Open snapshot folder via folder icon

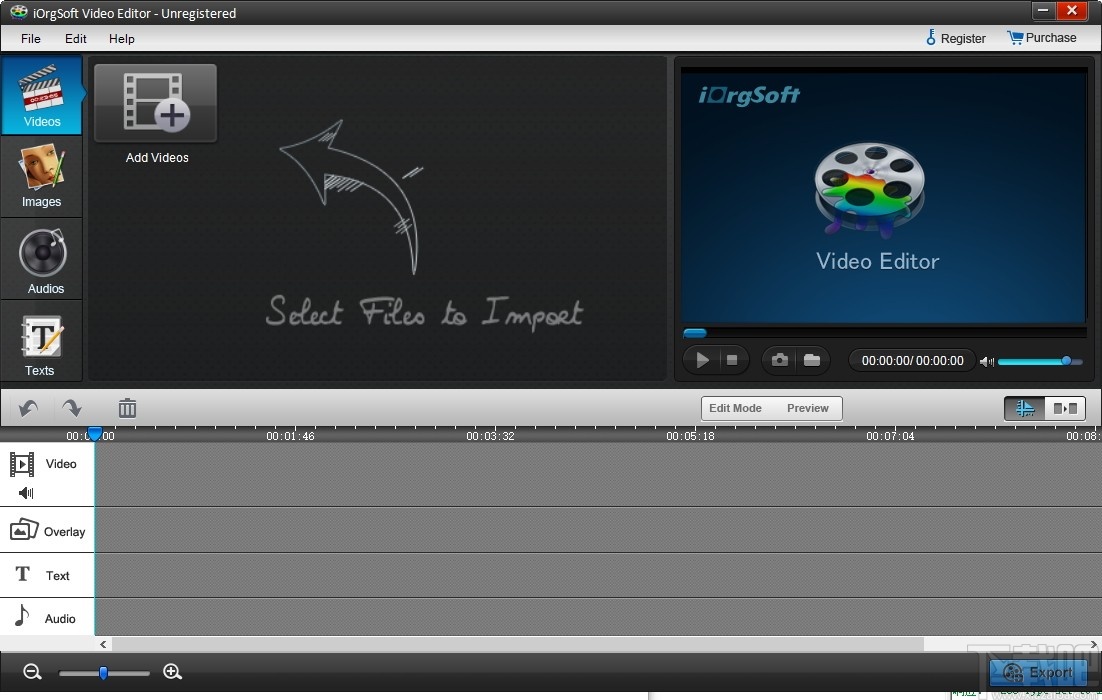pyautogui.click(x=811, y=360)
